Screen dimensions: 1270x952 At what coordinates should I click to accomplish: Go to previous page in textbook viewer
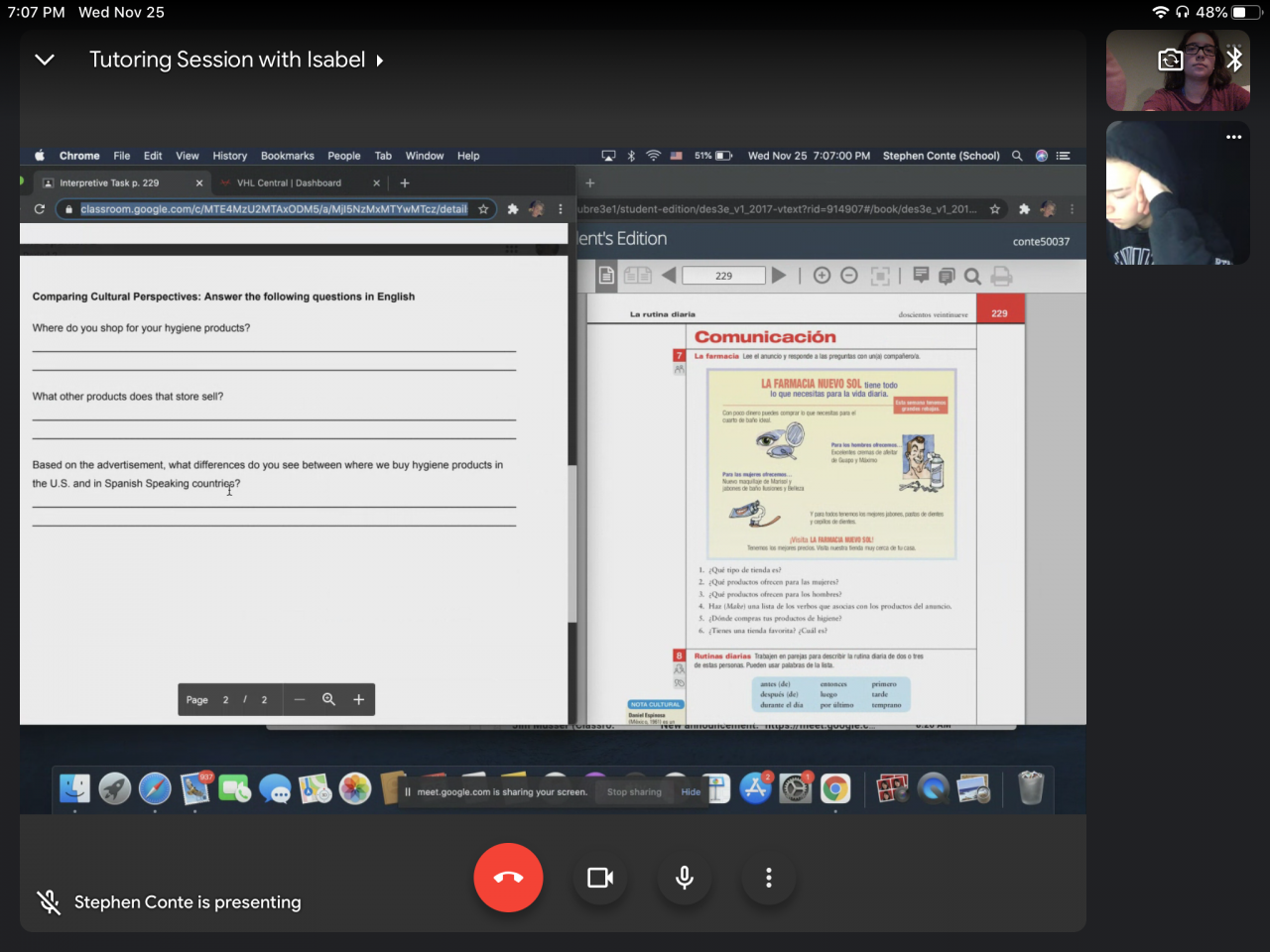pyautogui.click(x=668, y=276)
